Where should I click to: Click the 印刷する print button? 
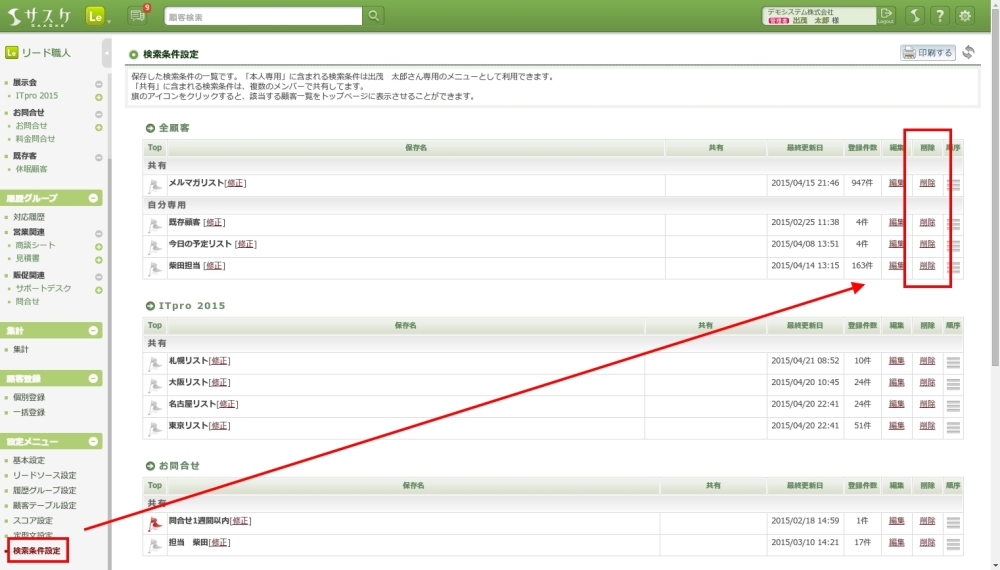pos(928,53)
